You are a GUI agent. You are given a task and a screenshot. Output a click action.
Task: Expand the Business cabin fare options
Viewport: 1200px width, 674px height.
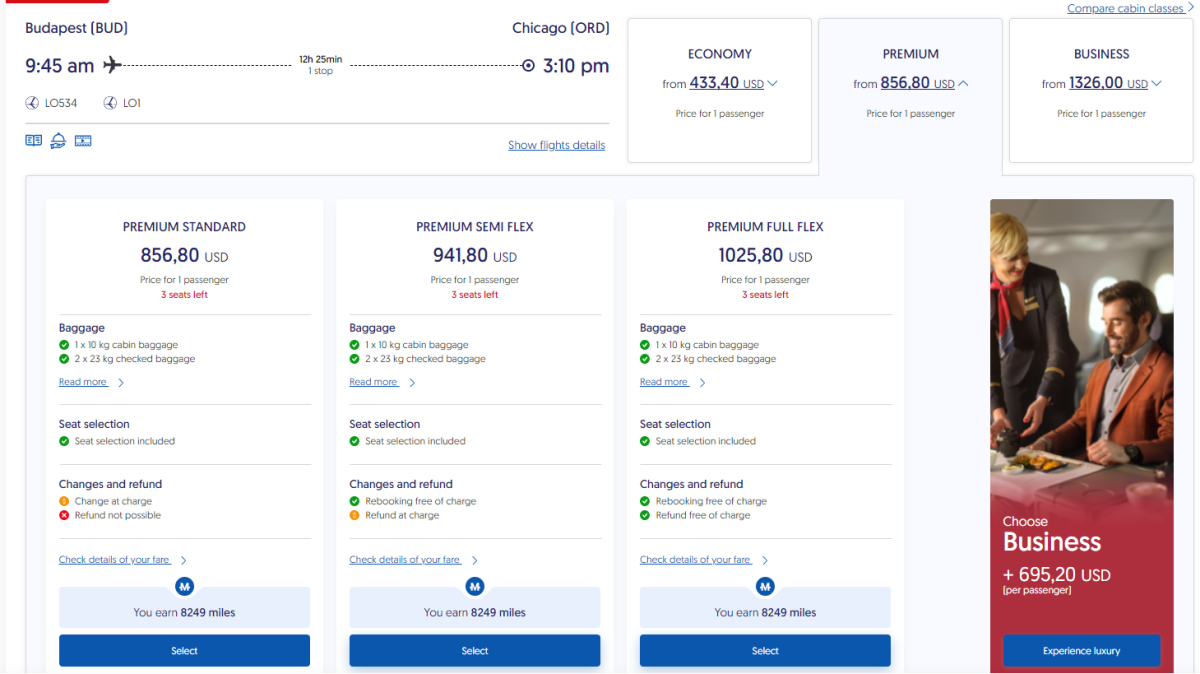pos(1156,84)
